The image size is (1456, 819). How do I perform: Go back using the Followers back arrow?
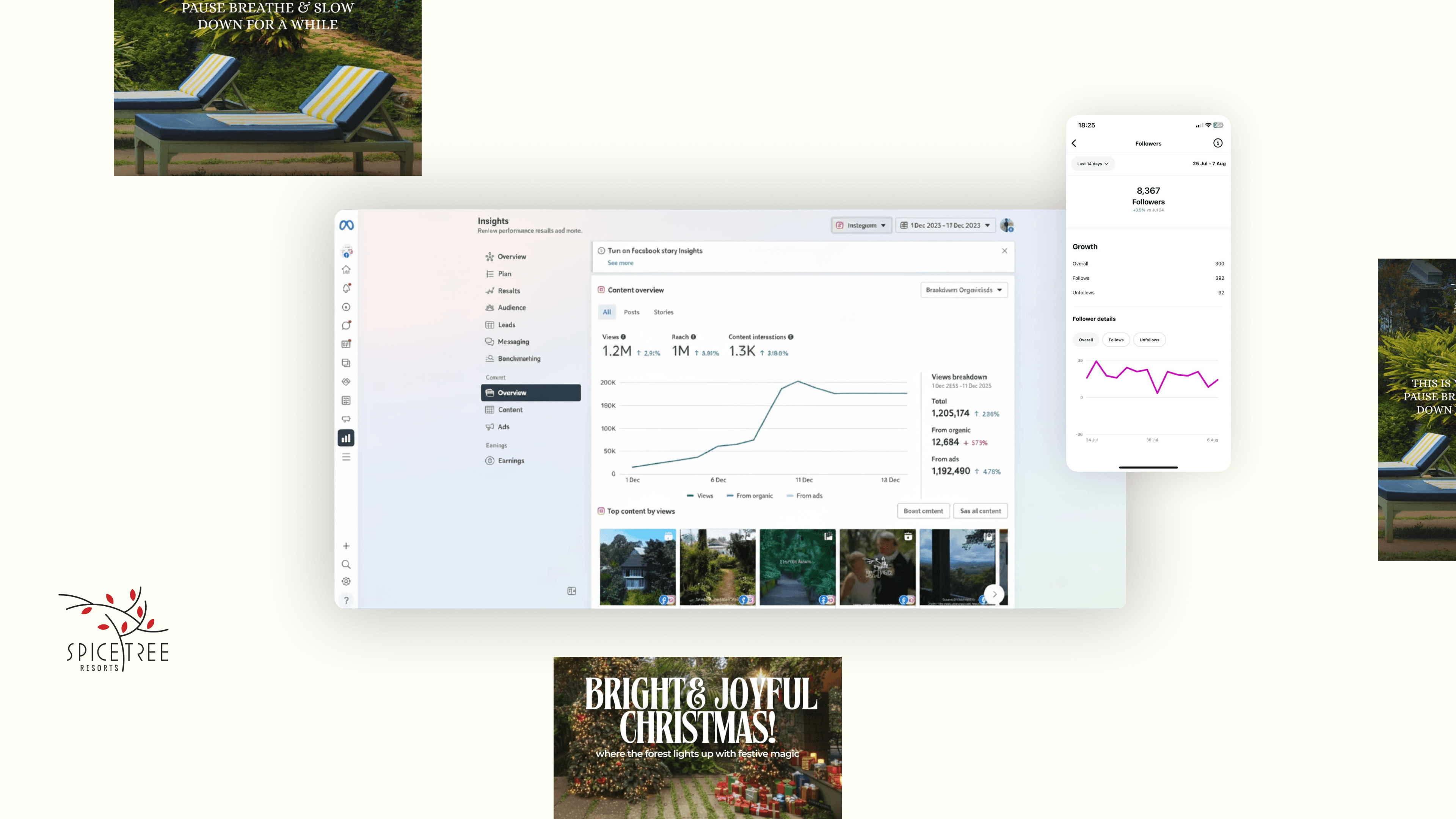(1074, 143)
